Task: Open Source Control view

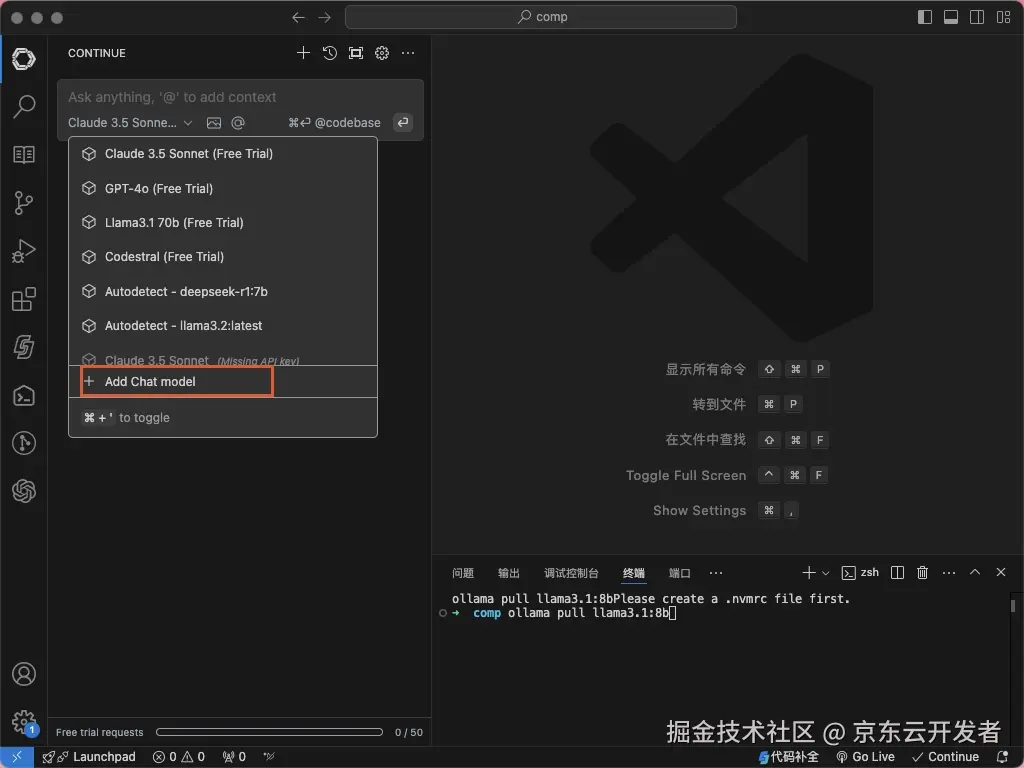Action: (24, 203)
